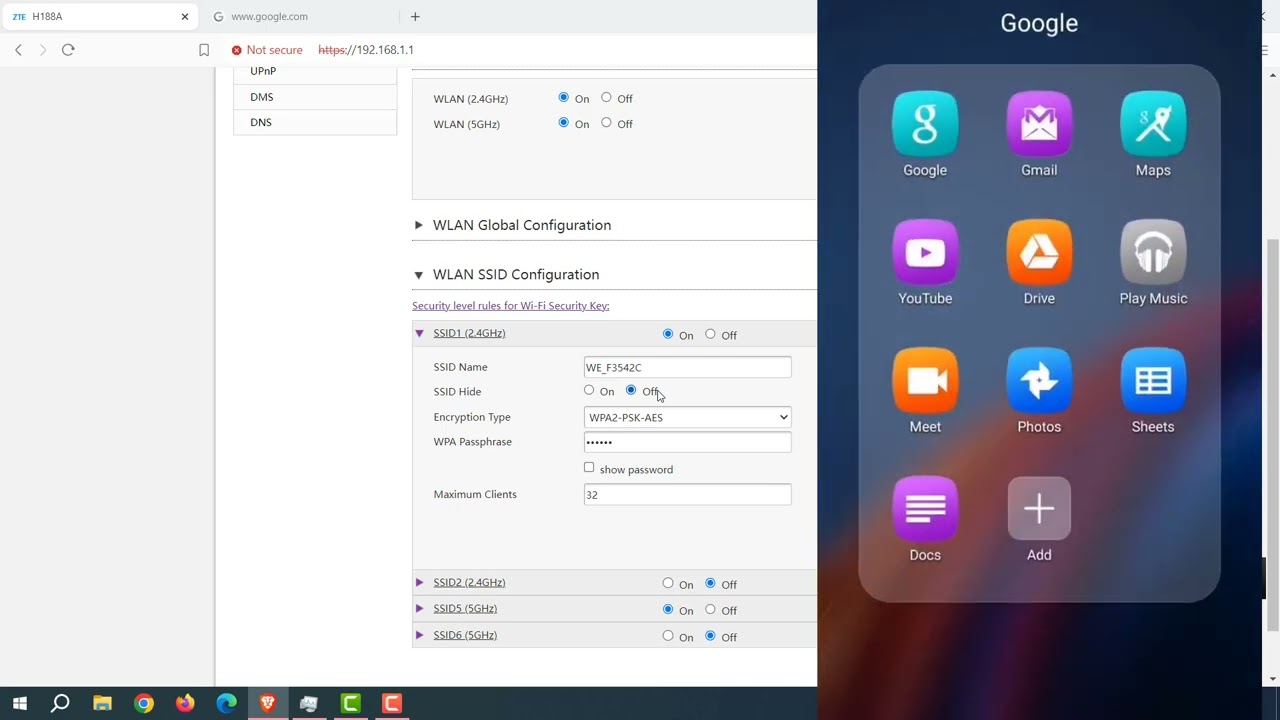Image resolution: width=1280 pixels, height=720 pixels.
Task: Launch the Sheets app icon
Action: tap(1153, 380)
